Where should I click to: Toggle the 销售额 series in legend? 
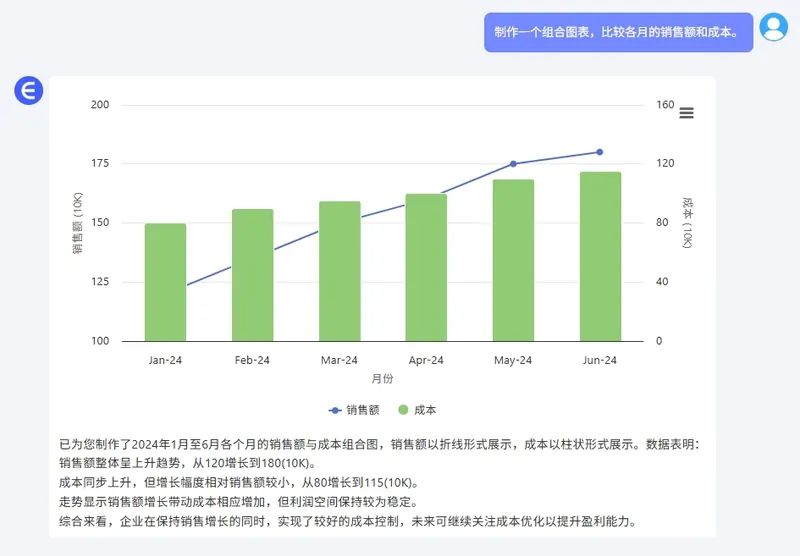point(354,410)
